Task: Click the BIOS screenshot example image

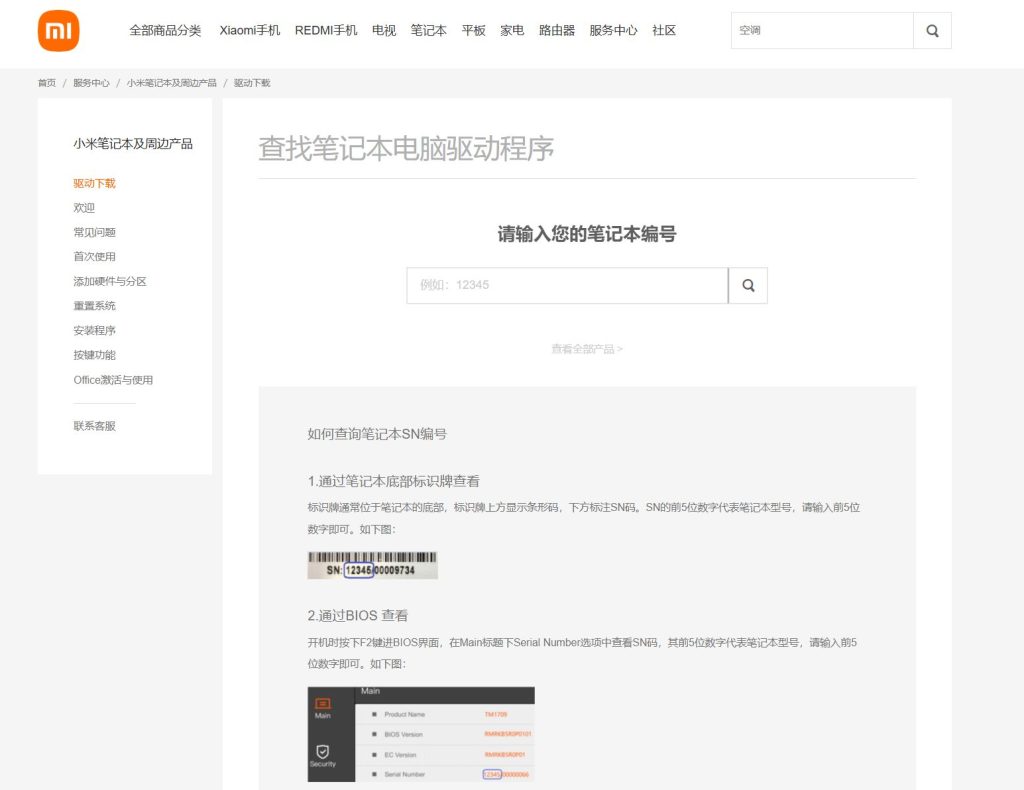Action: (421, 735)
